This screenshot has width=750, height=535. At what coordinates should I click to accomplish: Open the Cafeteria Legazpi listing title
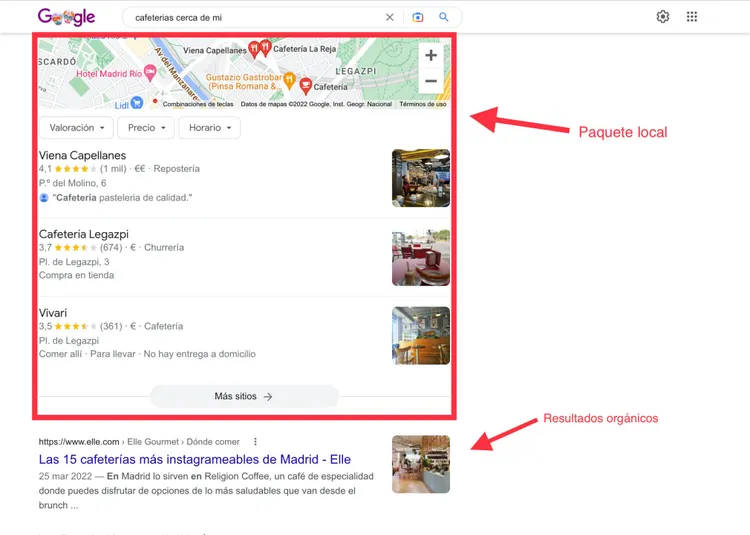pos(84,234)
